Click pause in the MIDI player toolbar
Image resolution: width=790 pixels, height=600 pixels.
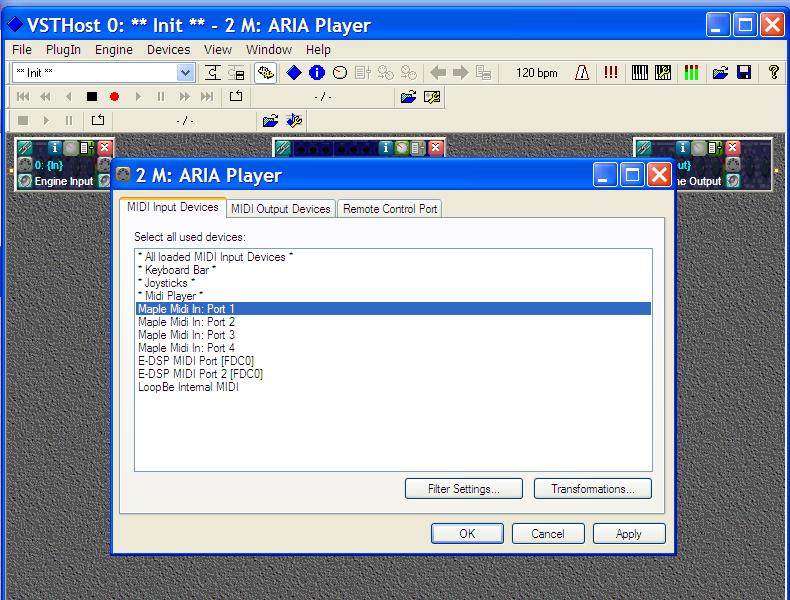[x=161, y=97]
